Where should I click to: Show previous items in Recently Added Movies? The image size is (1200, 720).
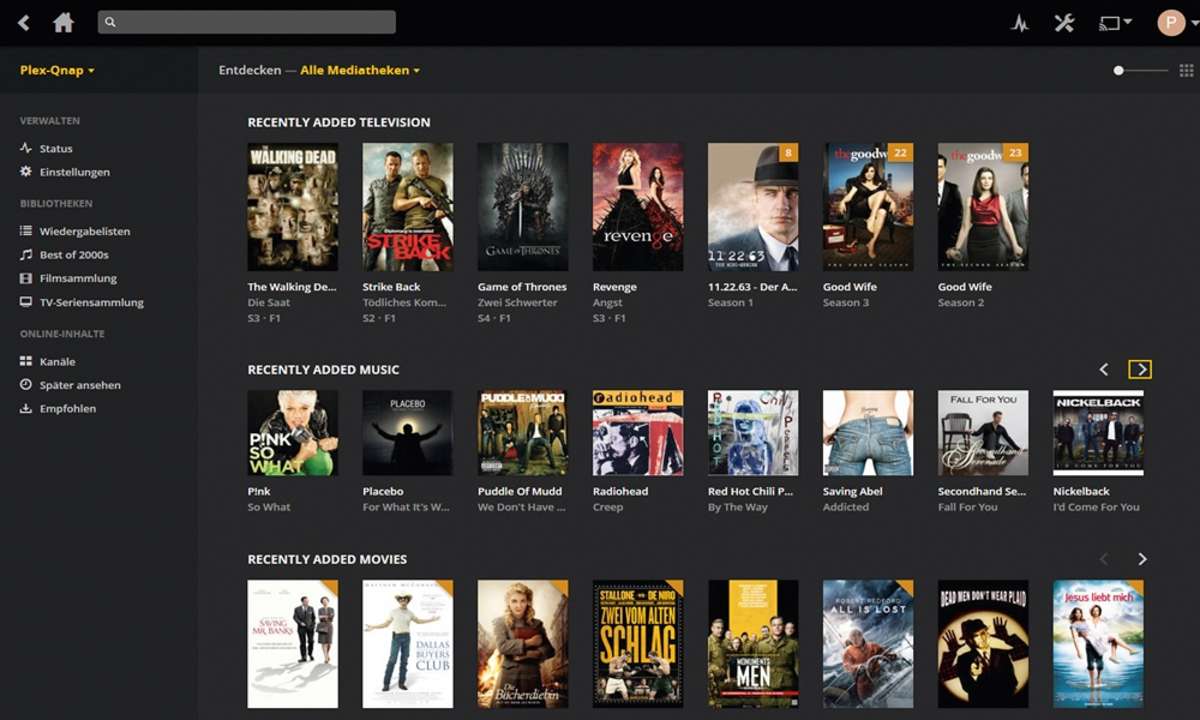point(1104,559)
